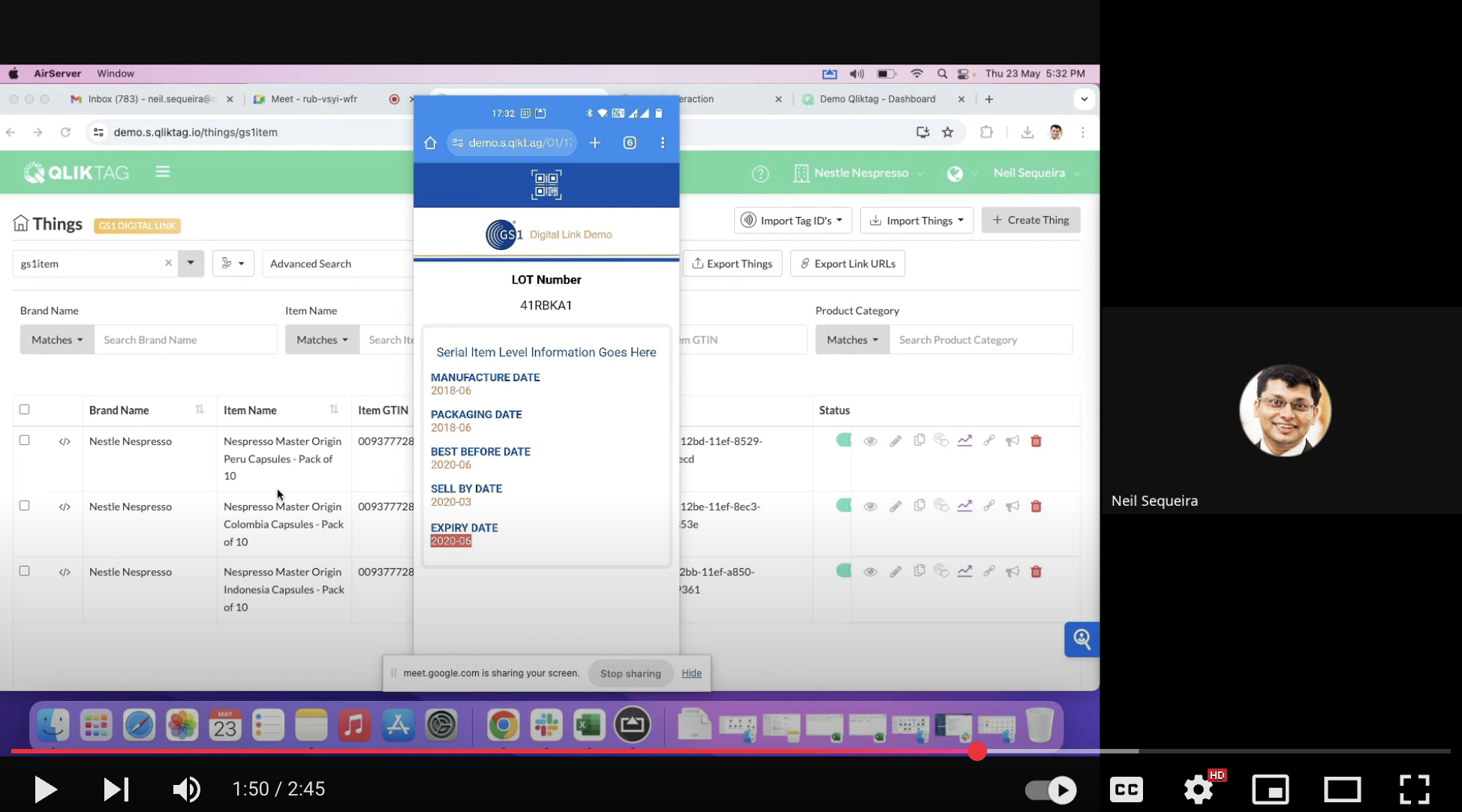Click Stop sharing button
This screenshot has height=812, width=1462.
[630, 673]
